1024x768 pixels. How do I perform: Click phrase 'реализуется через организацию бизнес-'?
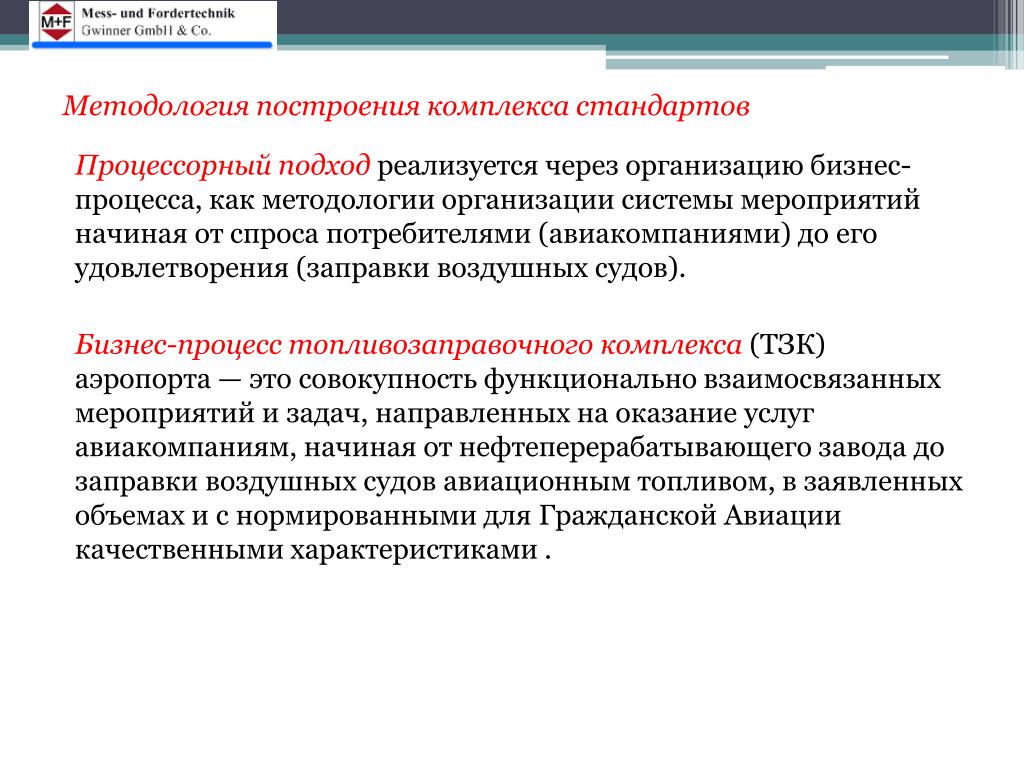pyautogui.click(x=644, y=166)
